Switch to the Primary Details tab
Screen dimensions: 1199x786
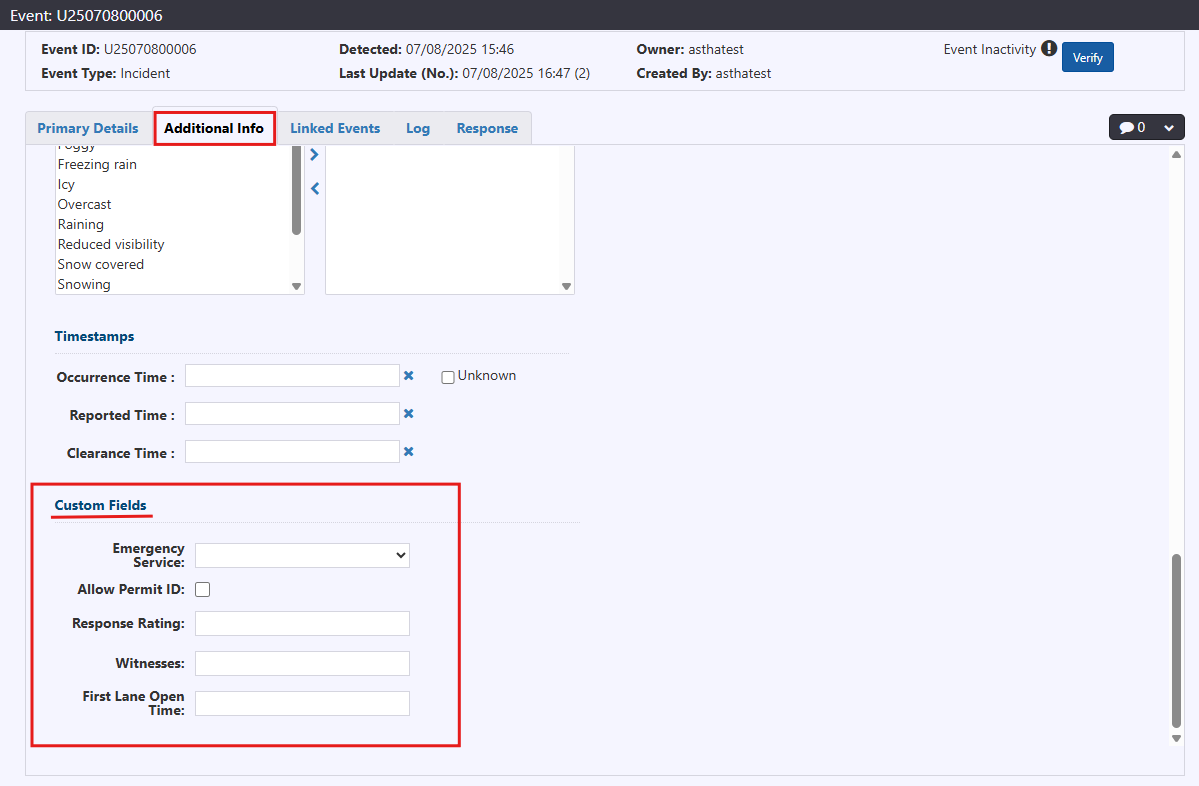click(x=88, y=128)
